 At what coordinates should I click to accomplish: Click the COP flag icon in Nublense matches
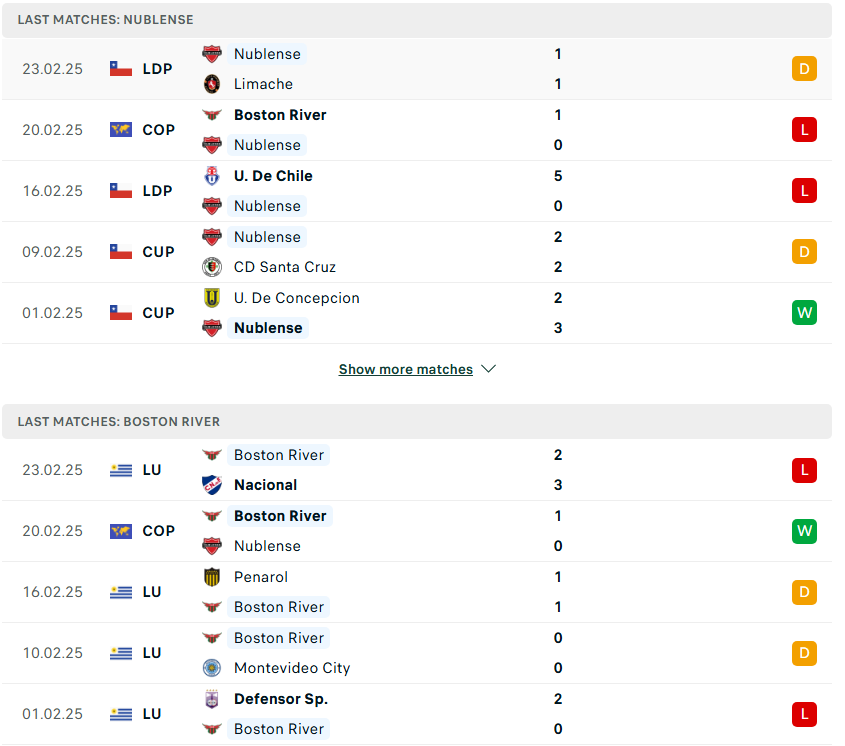(121, 130)
